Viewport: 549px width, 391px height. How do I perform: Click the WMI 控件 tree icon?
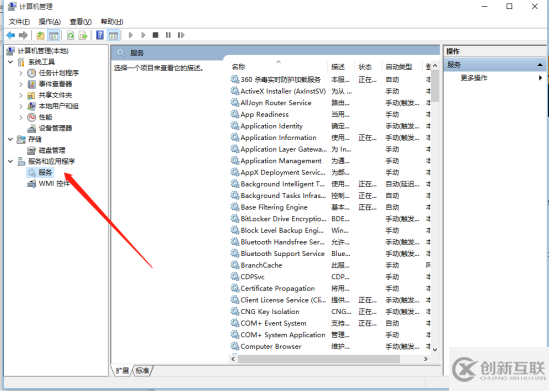point(32,183)
